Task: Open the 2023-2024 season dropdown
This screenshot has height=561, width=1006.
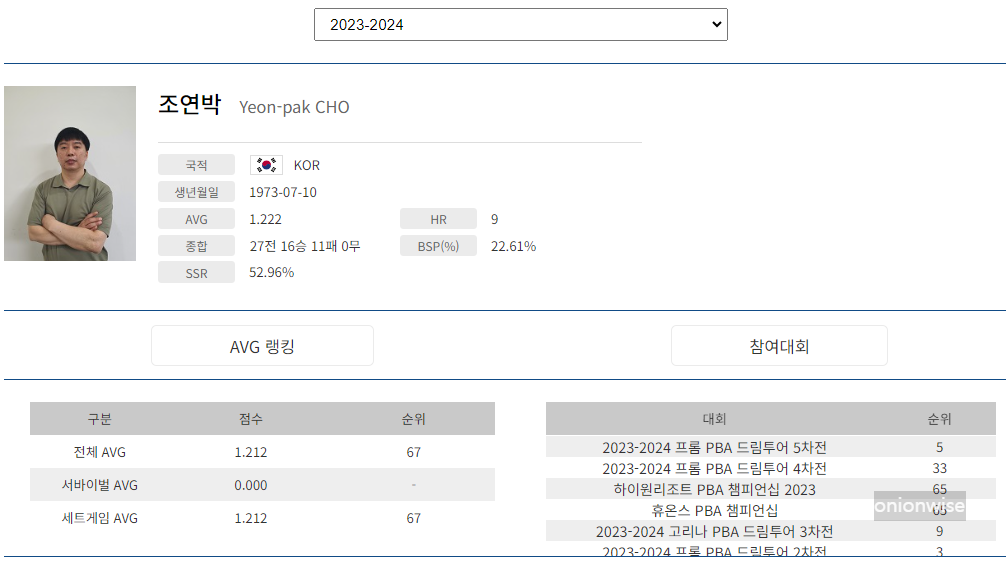Action: [x=520, y=24]
